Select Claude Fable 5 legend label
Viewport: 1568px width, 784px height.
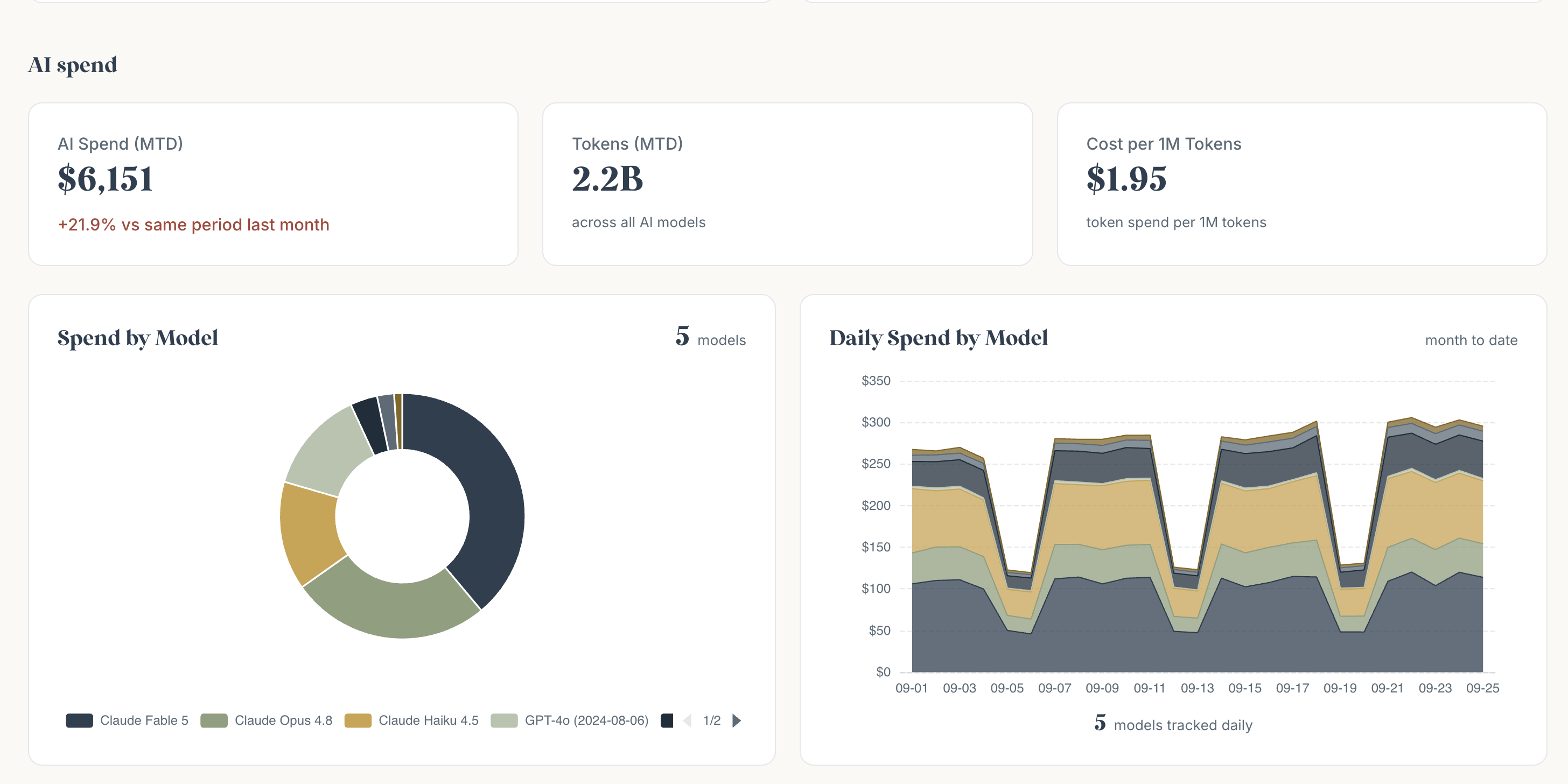[x=144, y=720]
